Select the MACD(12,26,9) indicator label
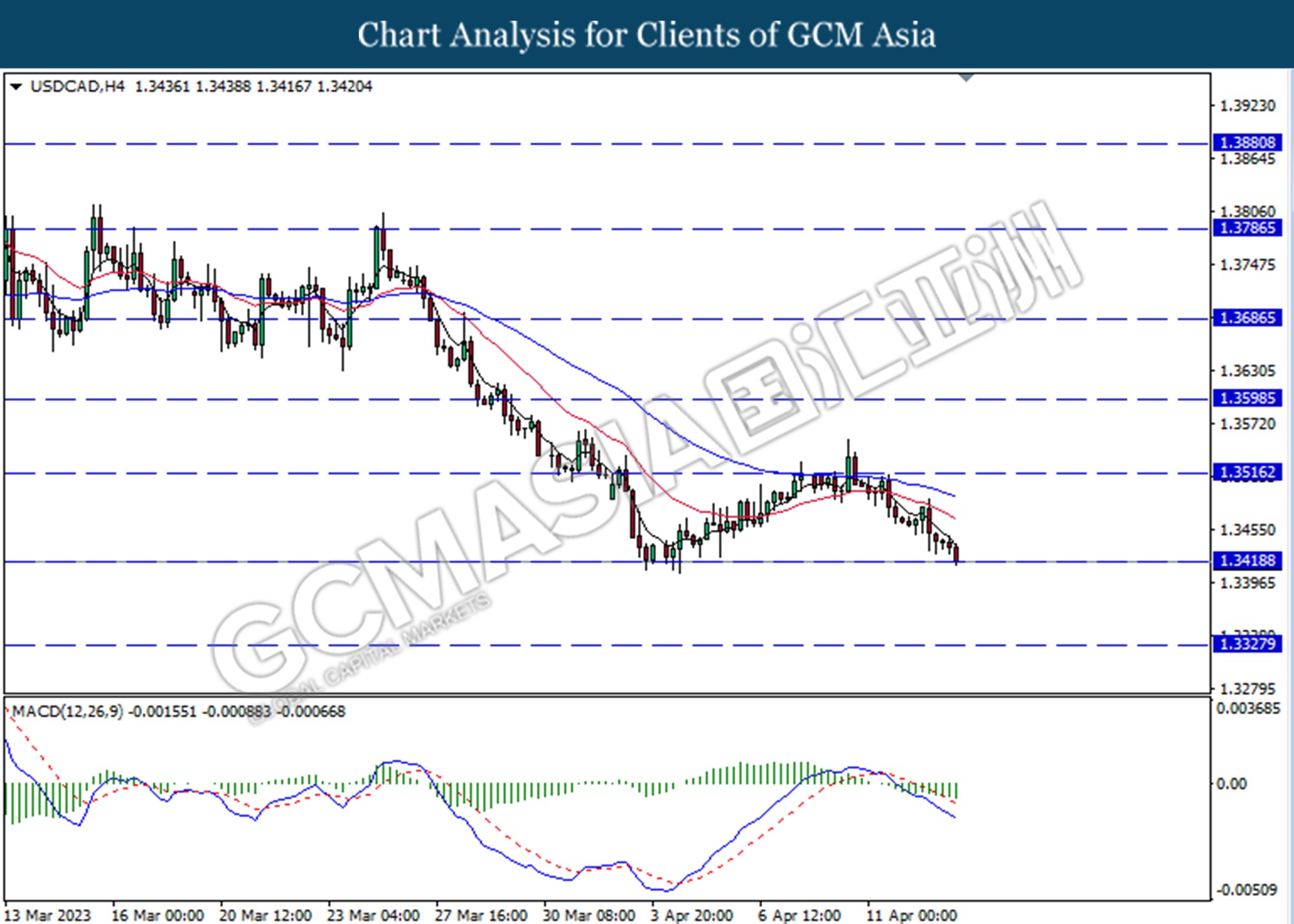The width and height of the screenshot is (1294, 924). (67, 712)
